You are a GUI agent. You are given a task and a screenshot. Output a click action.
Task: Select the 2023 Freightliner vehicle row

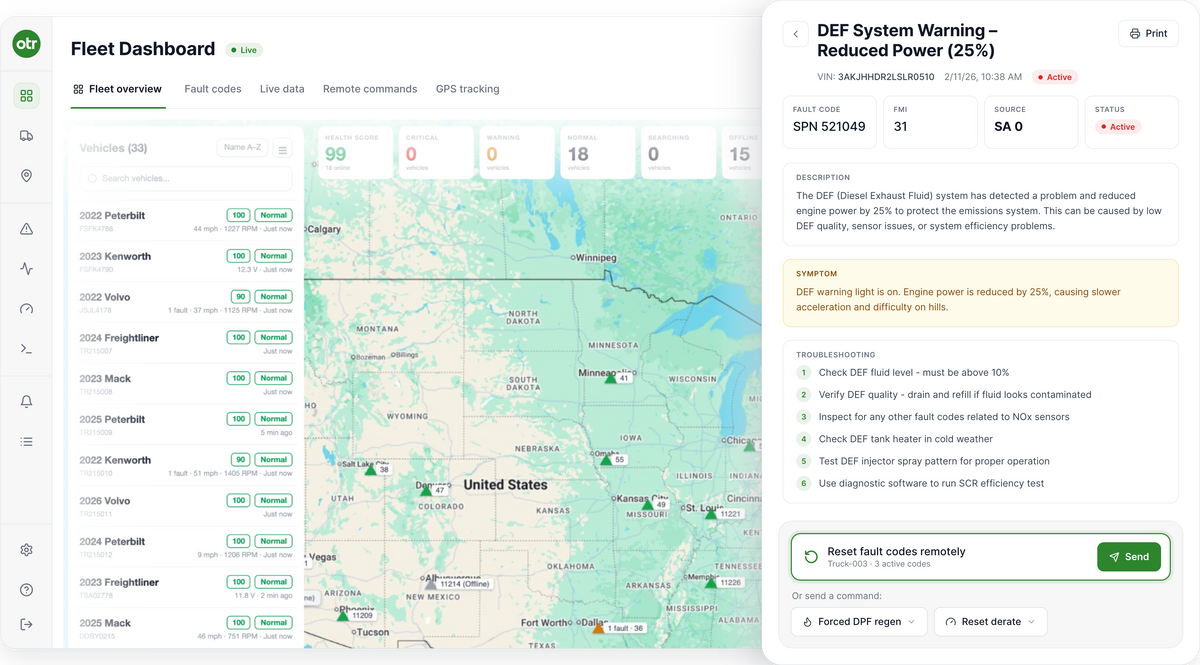click(186, 588)
